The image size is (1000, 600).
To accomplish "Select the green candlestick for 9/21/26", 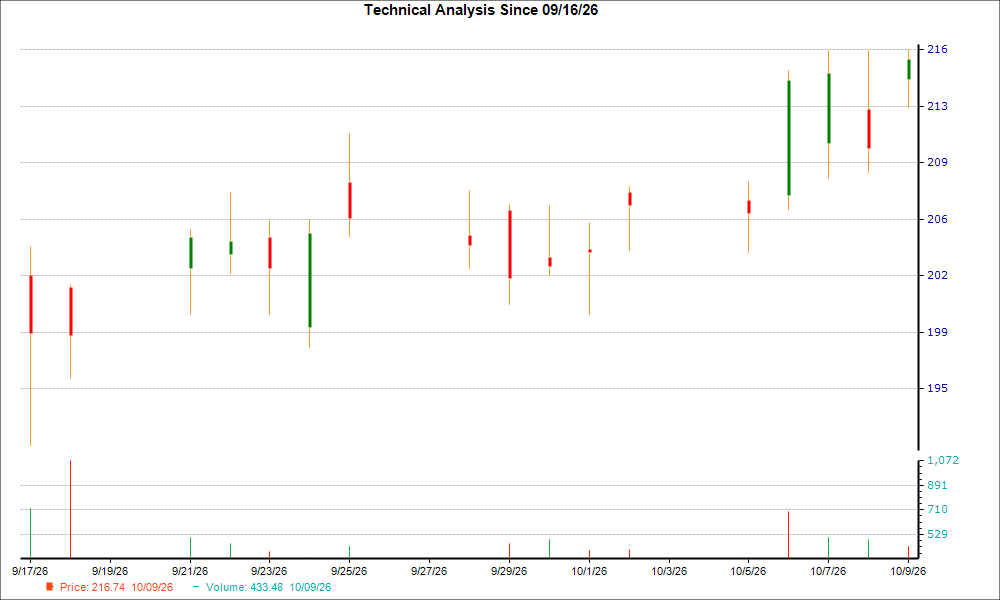I will click(191, 253).
